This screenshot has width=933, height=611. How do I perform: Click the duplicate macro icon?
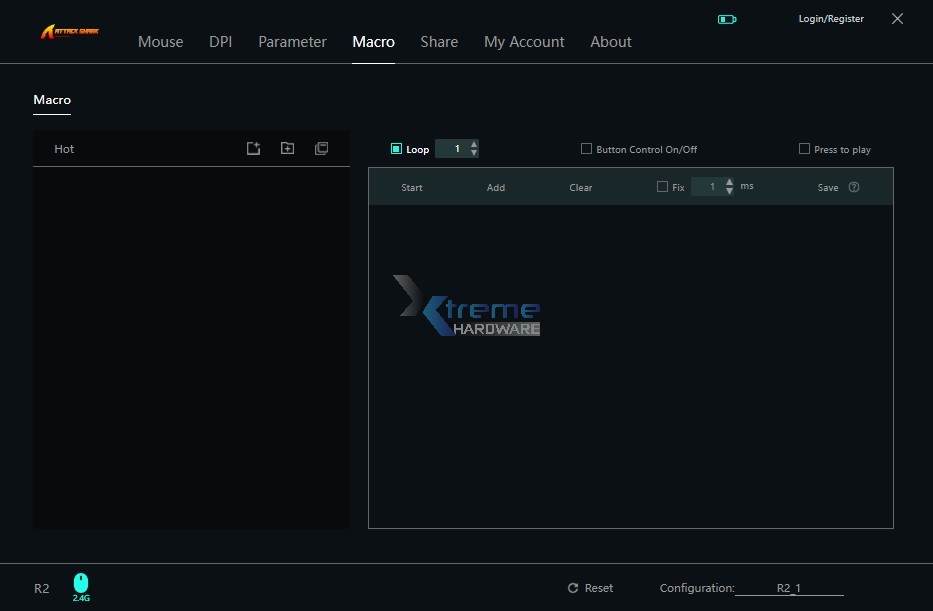click(x=321, y=148)
